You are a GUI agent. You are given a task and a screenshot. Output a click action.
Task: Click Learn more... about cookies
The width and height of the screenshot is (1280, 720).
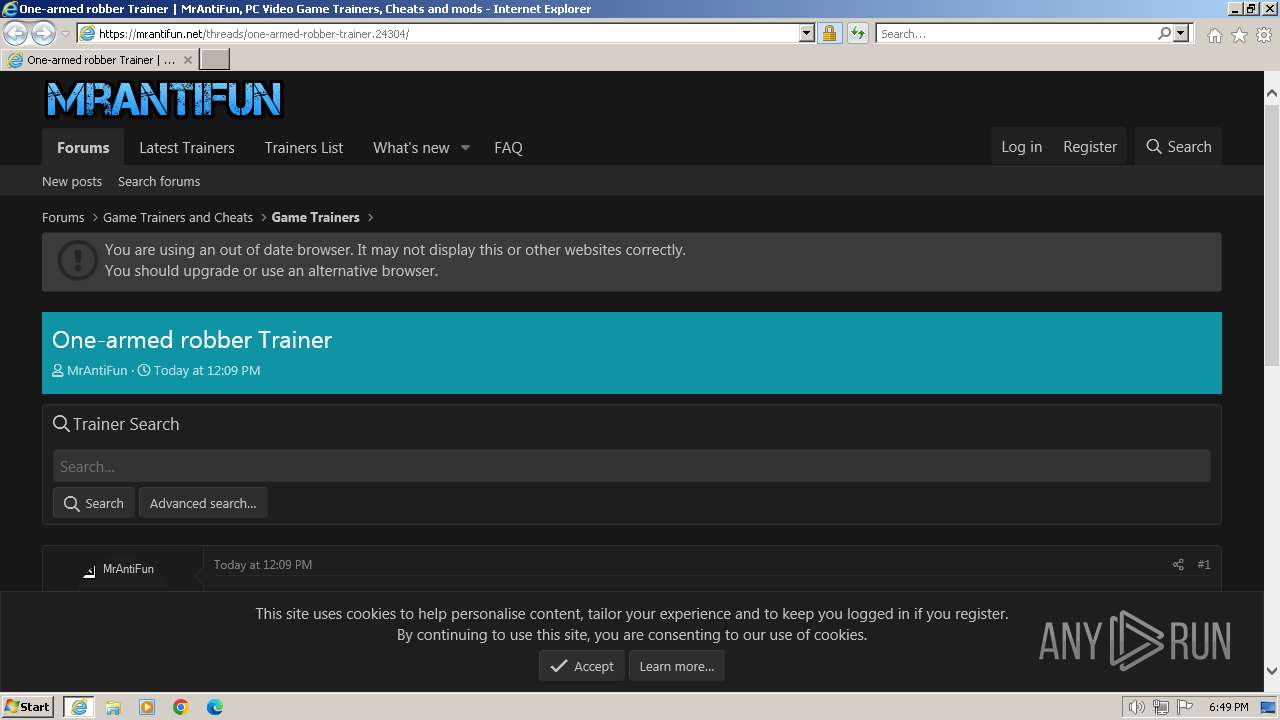pyautogui.click(x=677, y=666)
